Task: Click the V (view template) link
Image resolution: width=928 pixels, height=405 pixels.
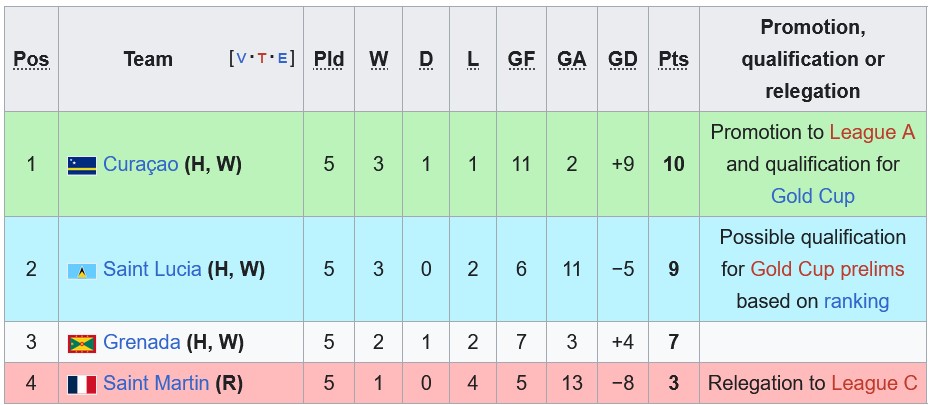Action: coord(240,59)
